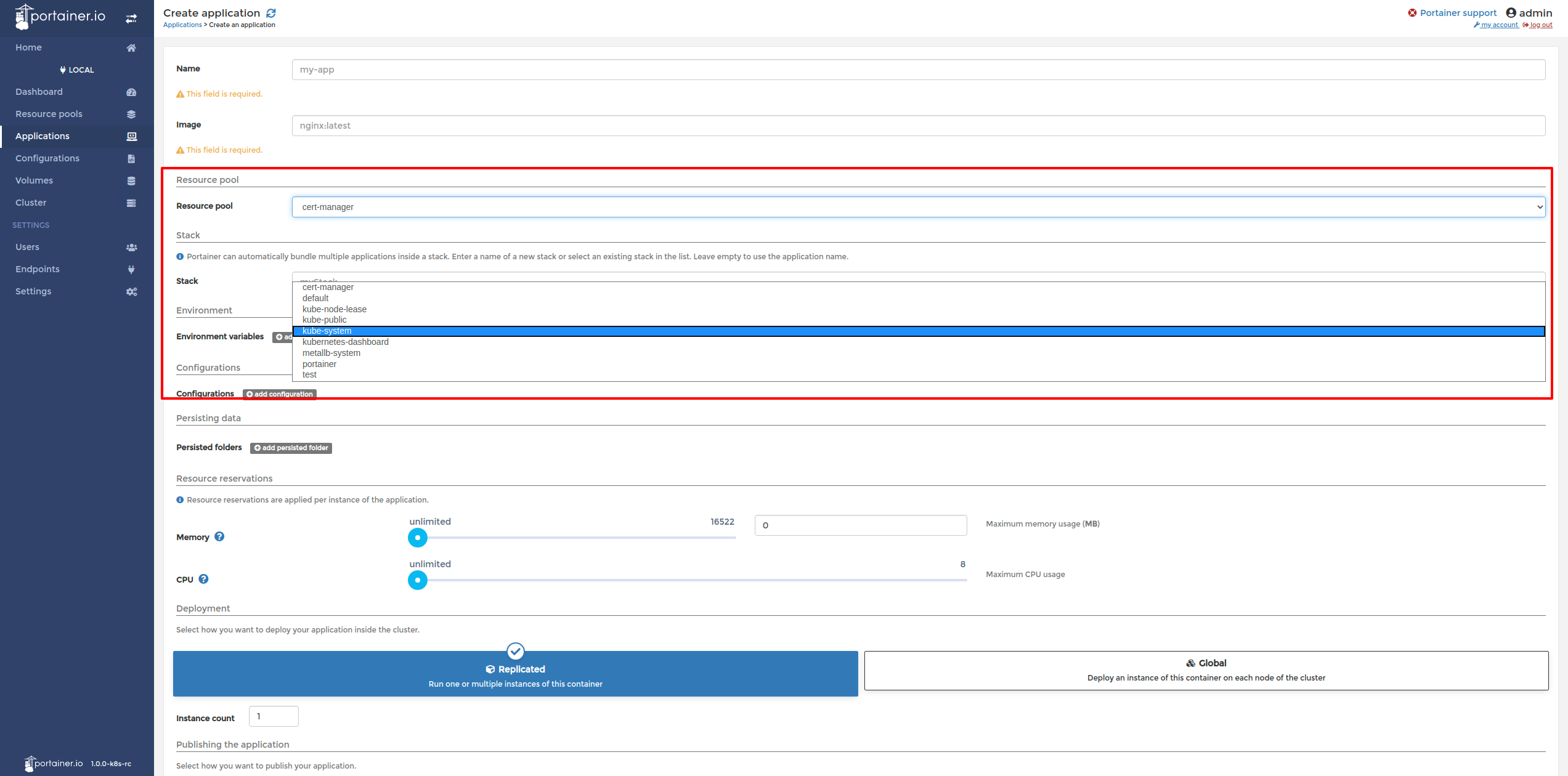Open Cluster via its sidebar icon
This screenshot has width=1568, height=776.
point(131,203)
